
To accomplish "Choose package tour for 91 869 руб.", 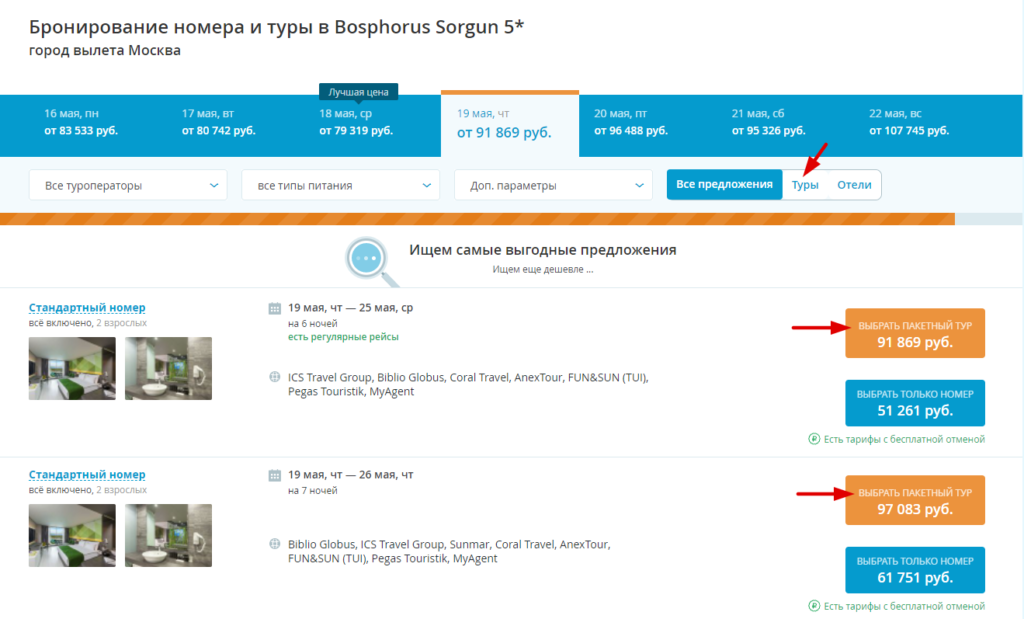I will tap(915, 333).
